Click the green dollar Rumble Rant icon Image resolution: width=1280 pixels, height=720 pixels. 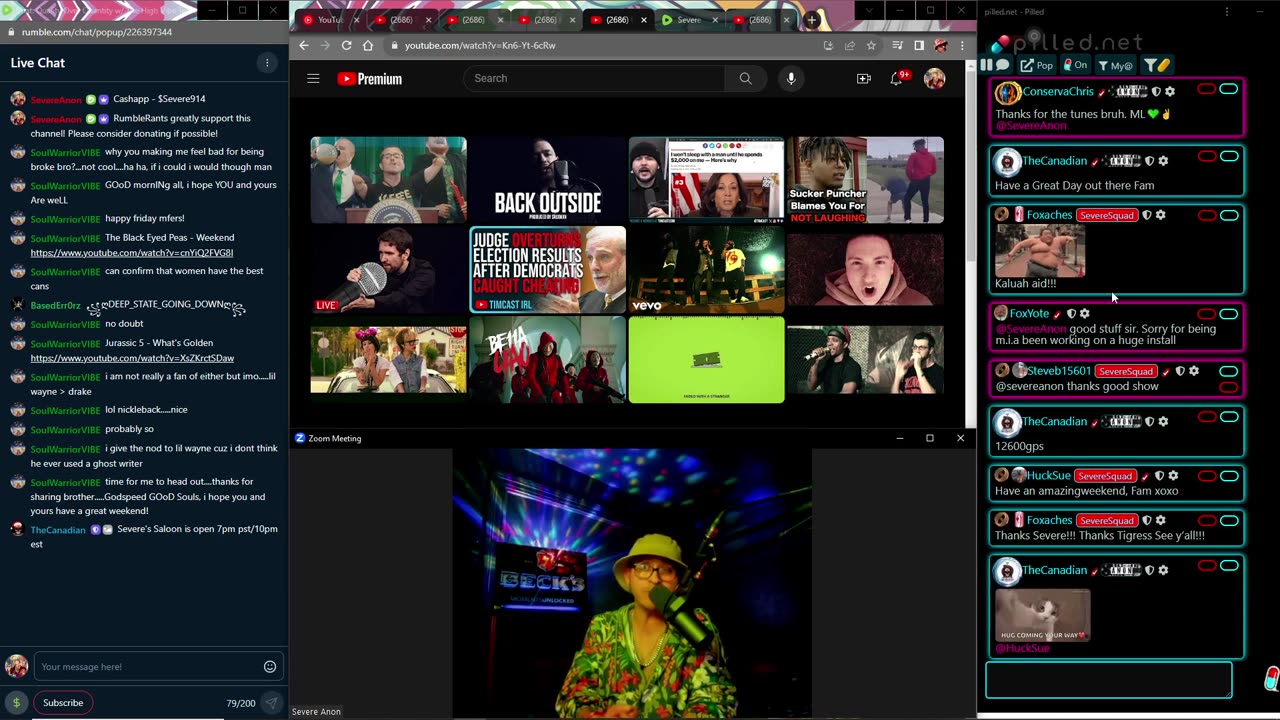[16, 703]
